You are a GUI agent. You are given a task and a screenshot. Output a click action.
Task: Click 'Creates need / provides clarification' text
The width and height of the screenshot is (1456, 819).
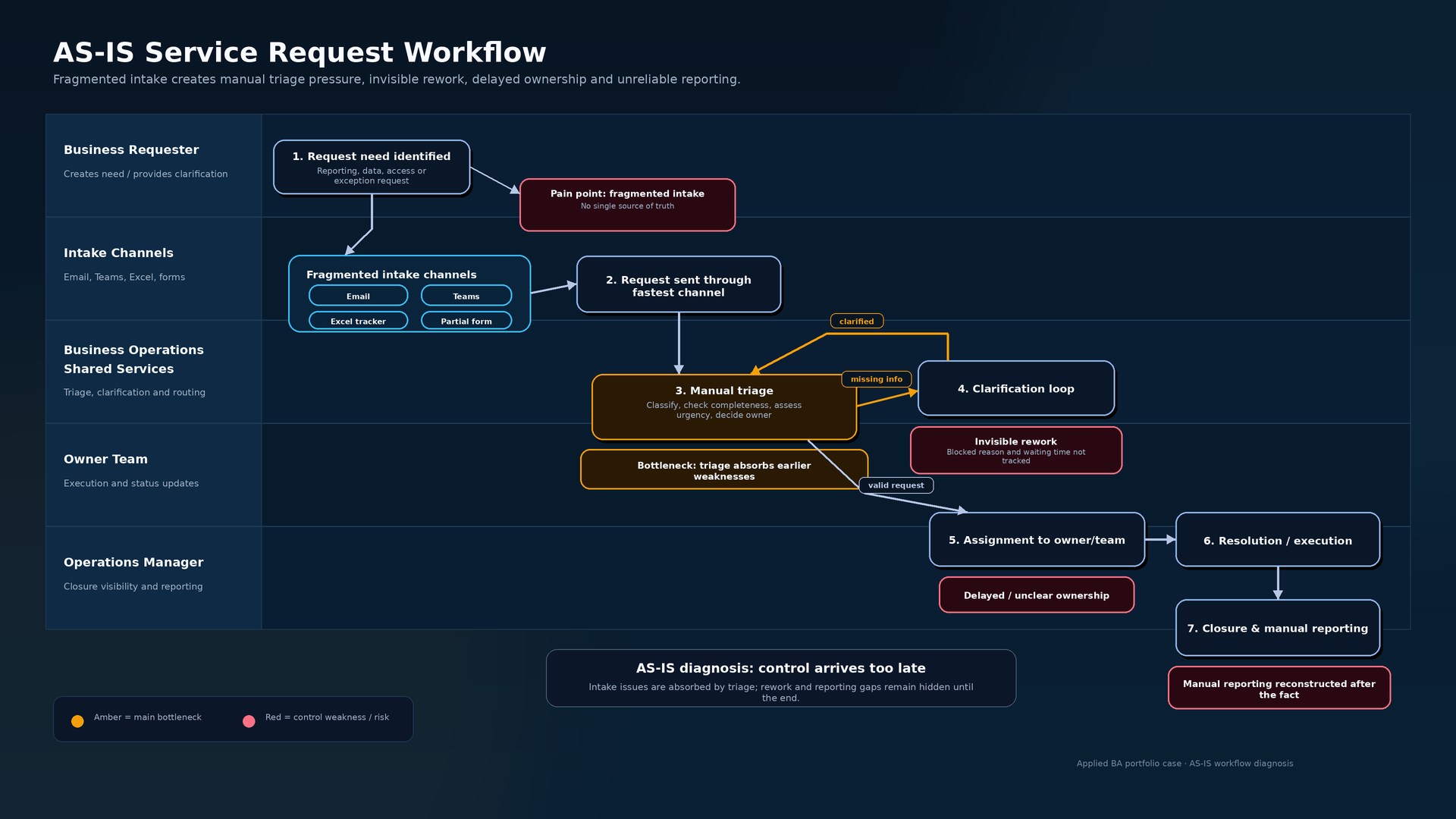[146, 174]
